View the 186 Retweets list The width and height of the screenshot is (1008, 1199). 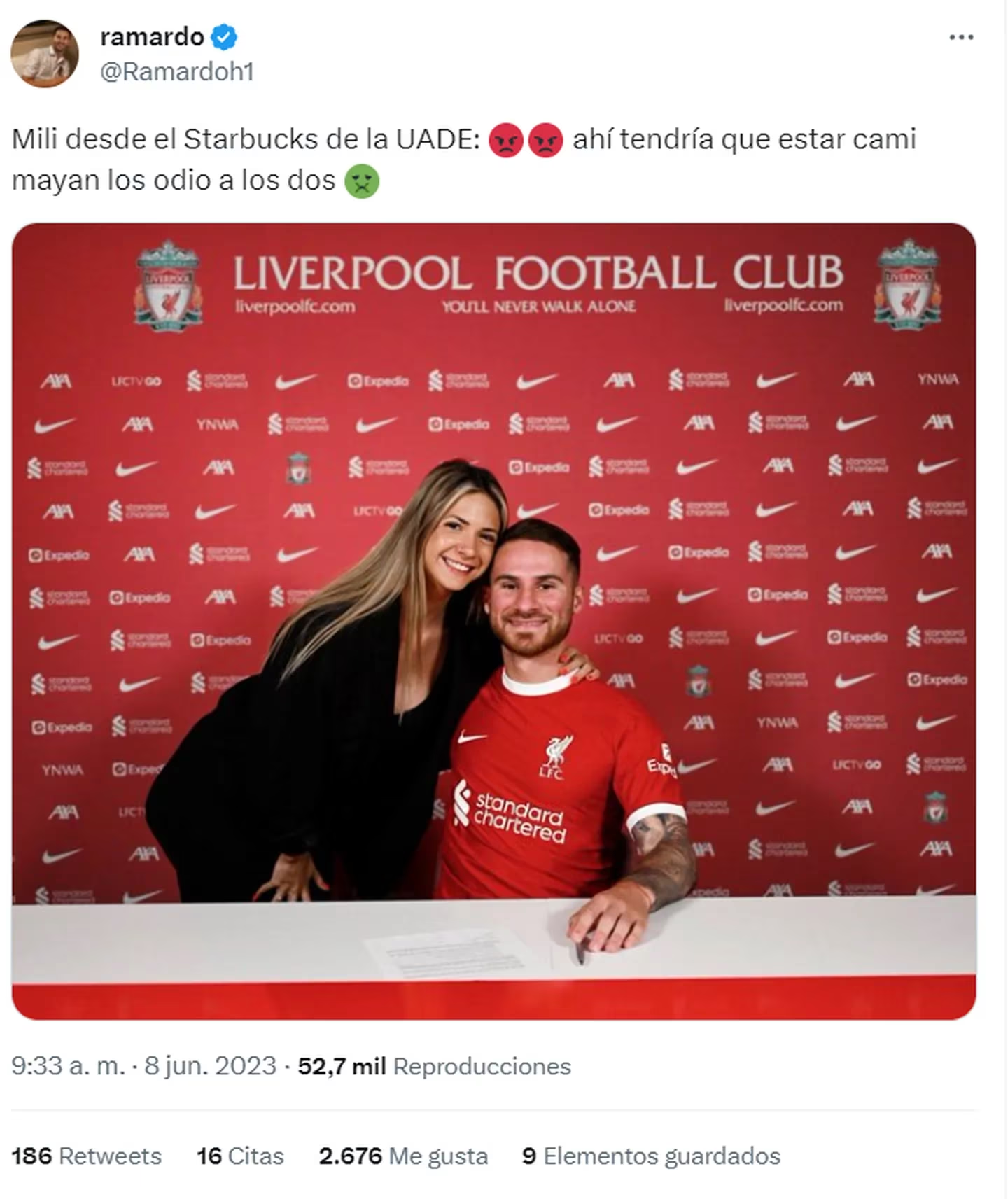pos(86,1156)
